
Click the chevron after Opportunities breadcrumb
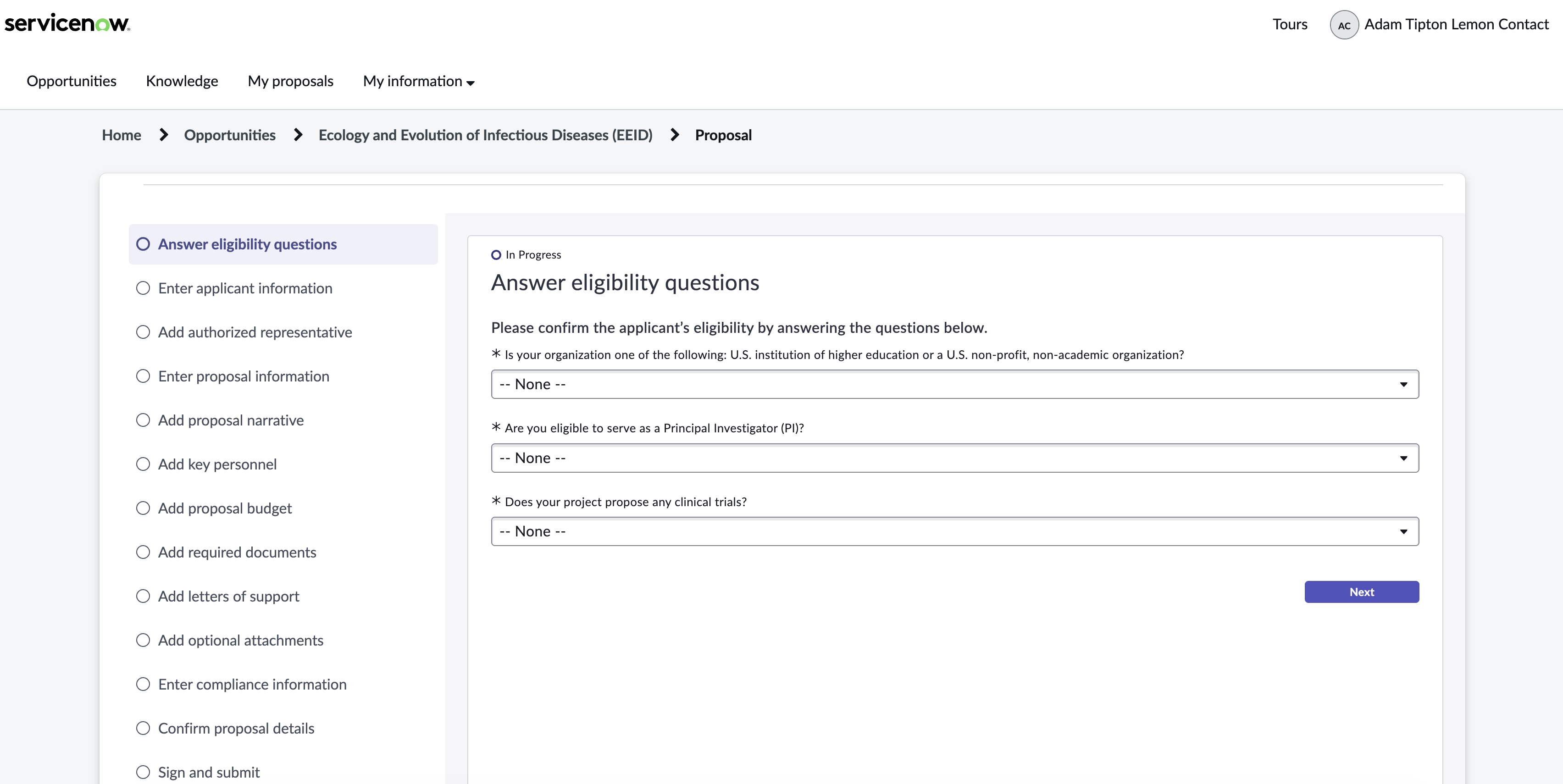[297, 135]
